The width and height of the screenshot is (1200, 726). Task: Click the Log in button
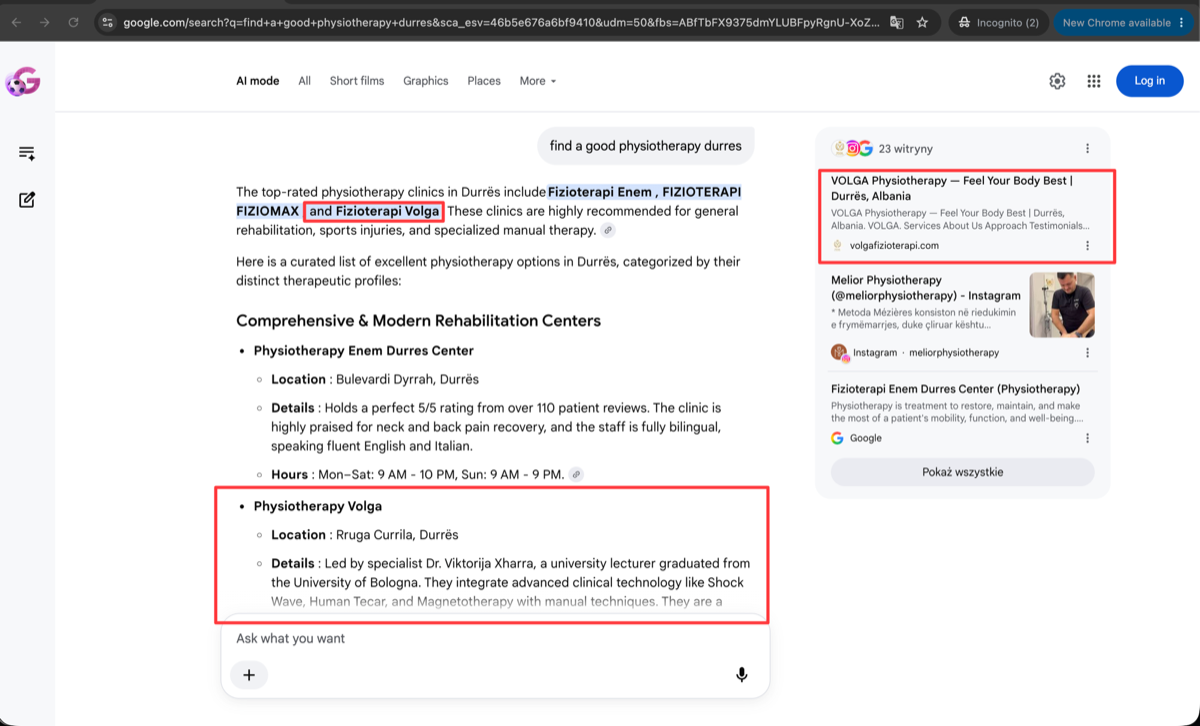click(x=1150, y=81)
